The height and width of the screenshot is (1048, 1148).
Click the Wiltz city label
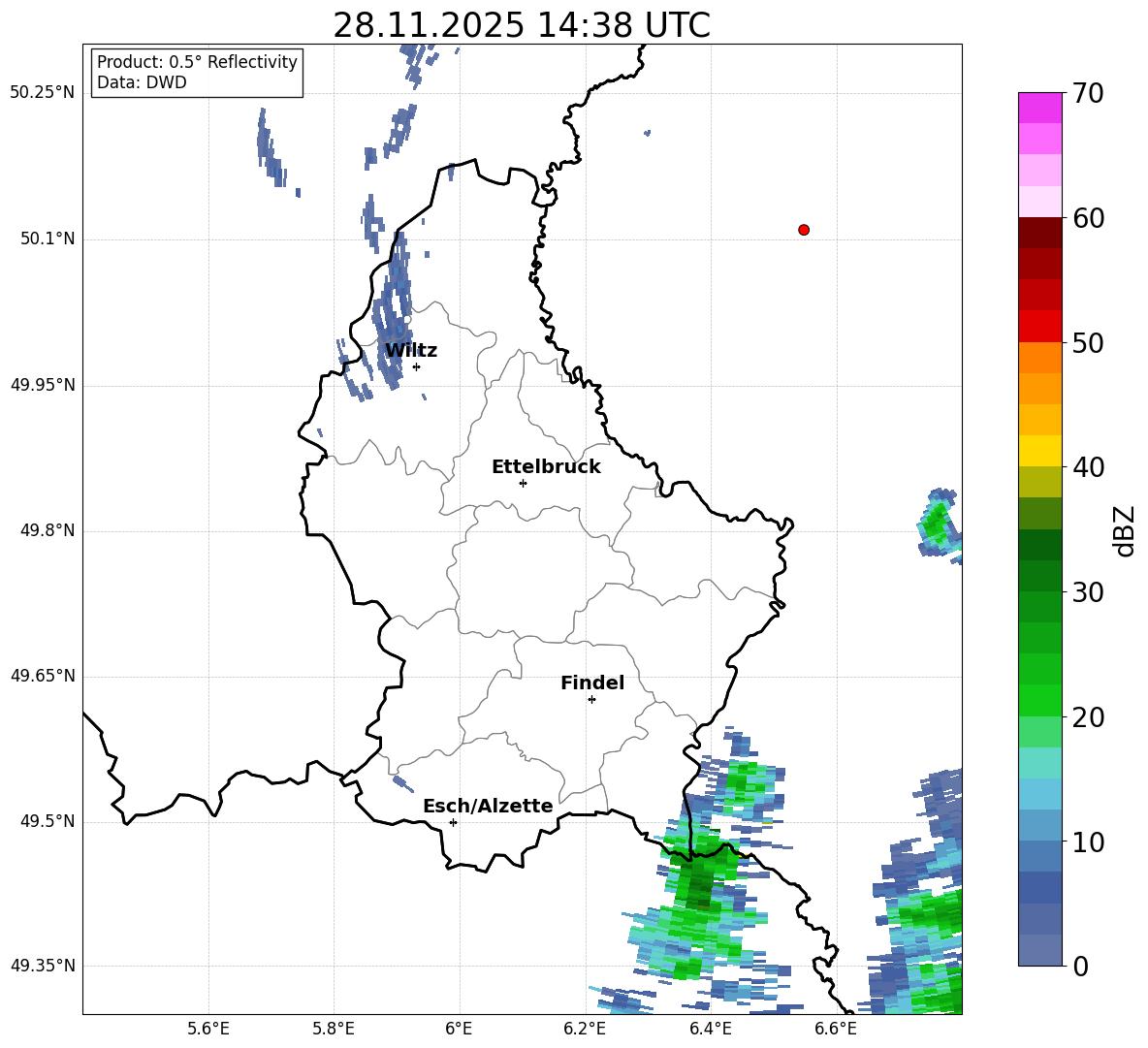tap(411, 351)
